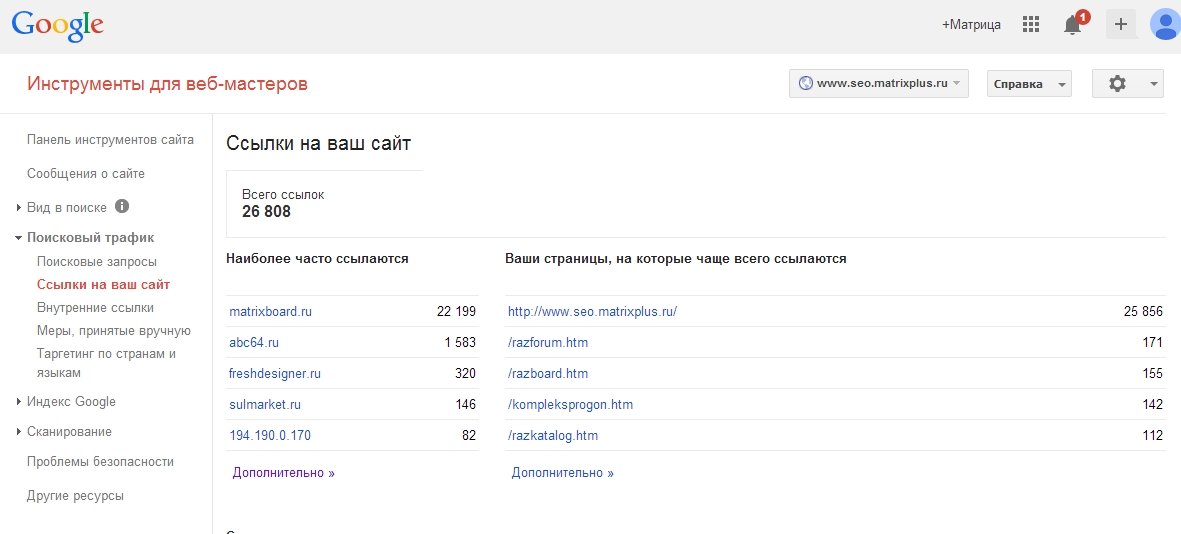Image resolution: width=1181 pixels, height=534 pixels.
Task: Click Дополнительно under Ваши страницы
Action: pyautogui.click(x=563, y=473)
